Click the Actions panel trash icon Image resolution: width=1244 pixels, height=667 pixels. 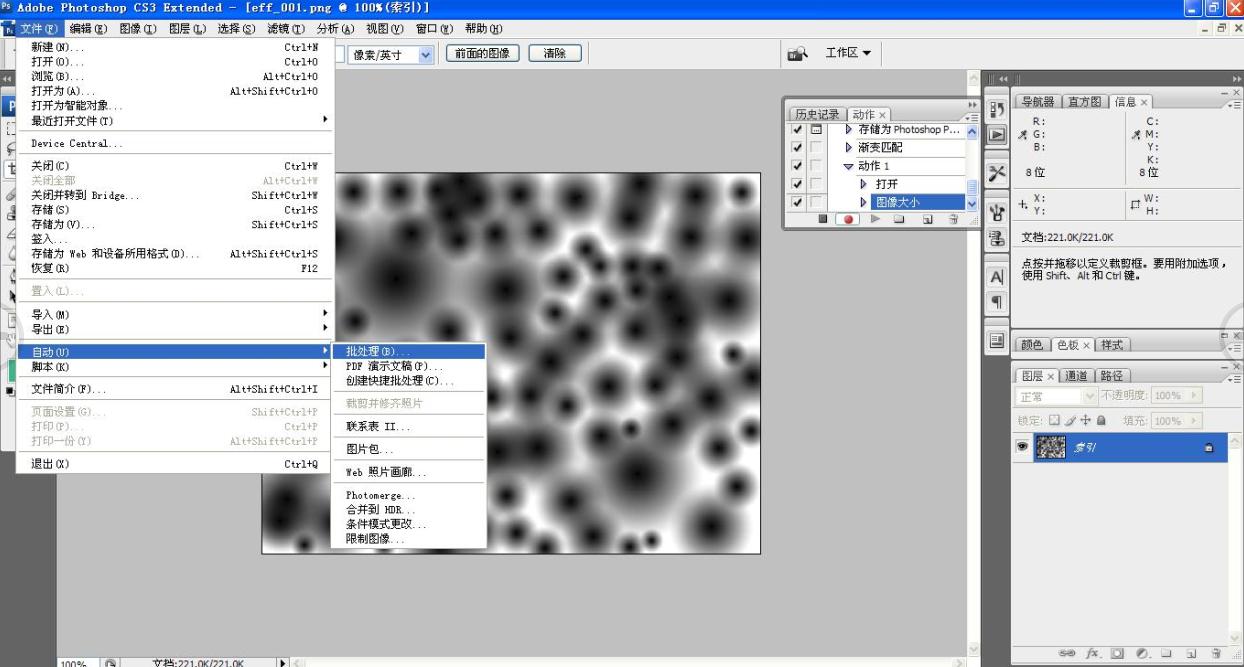[x=952, y=219]
